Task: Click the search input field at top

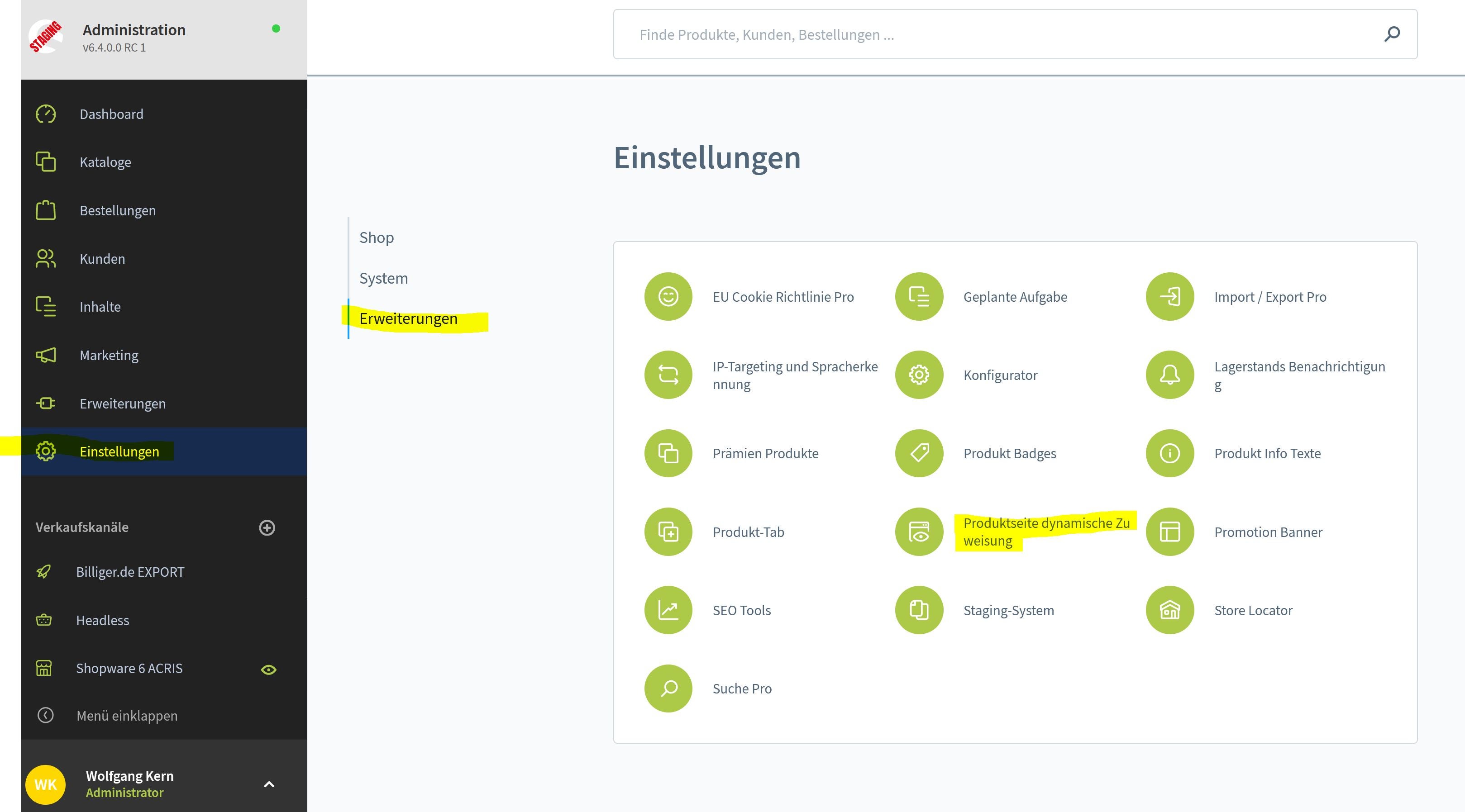Action: coord(1014,34)
